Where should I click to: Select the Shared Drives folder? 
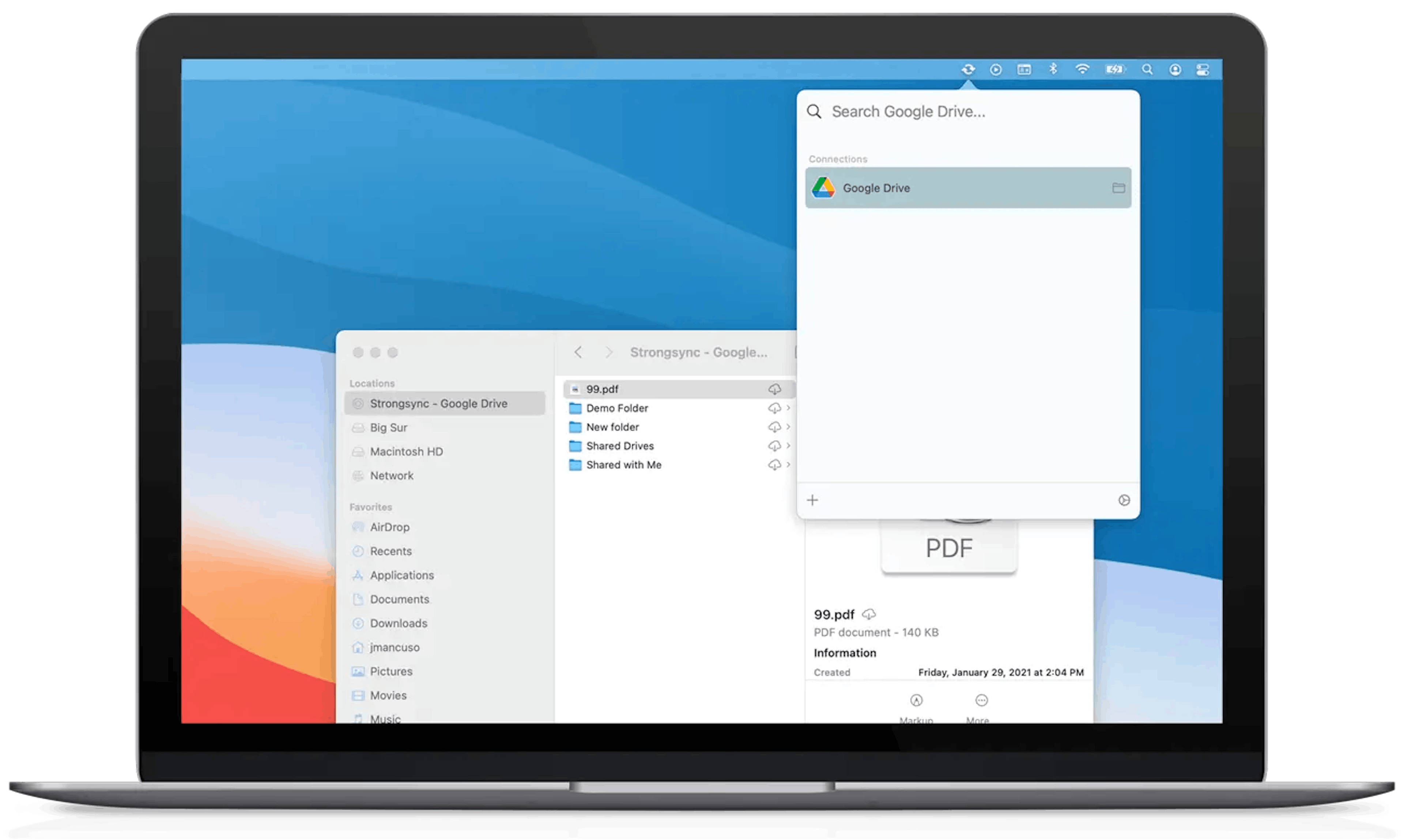pos(679,446)
